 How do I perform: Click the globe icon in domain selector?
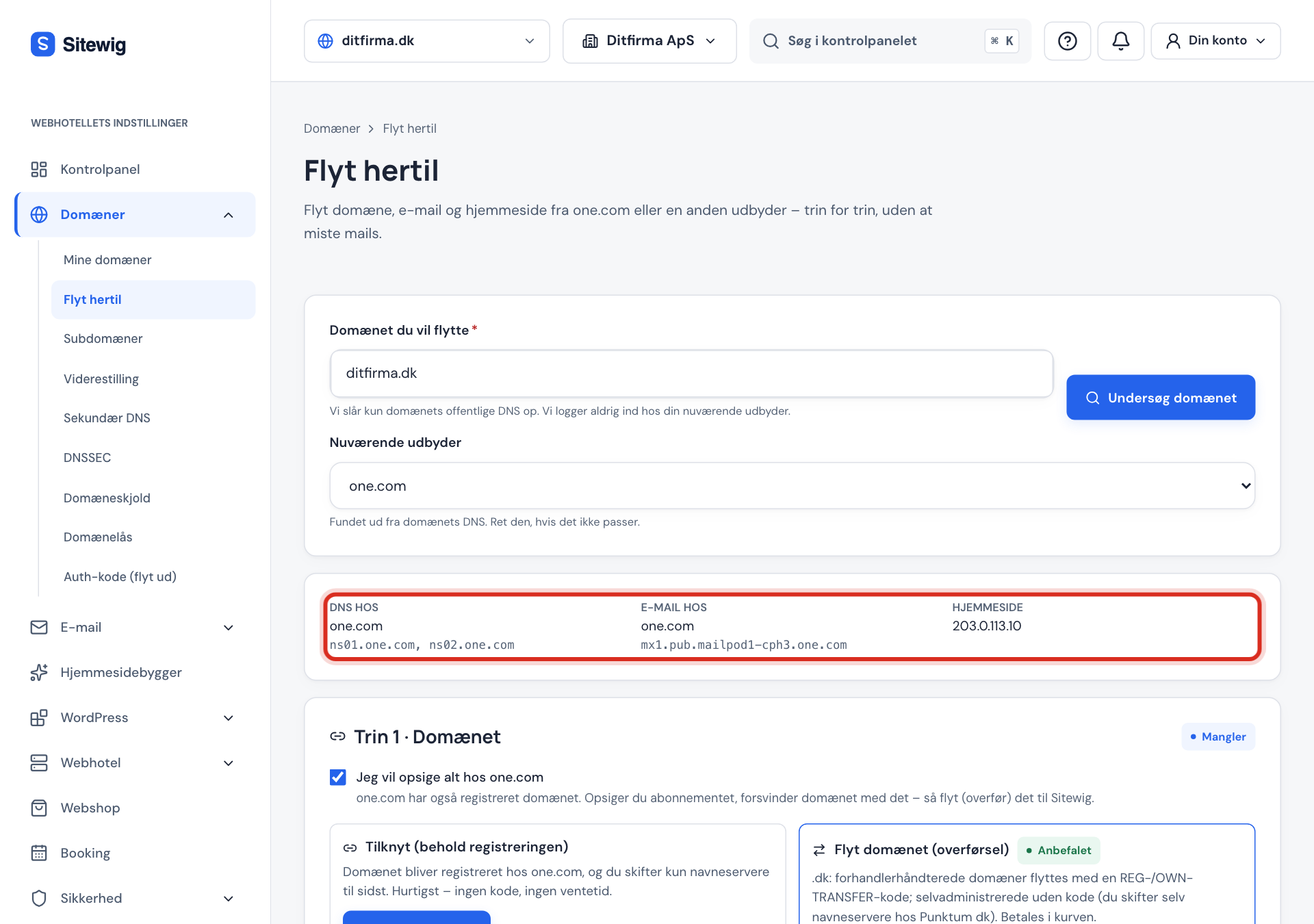click(326, 41)
